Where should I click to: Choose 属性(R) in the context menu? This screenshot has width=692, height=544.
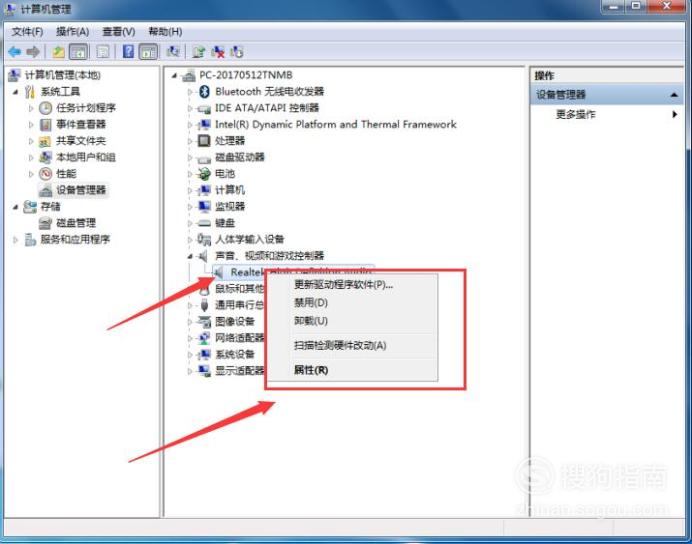click(311, 370)
